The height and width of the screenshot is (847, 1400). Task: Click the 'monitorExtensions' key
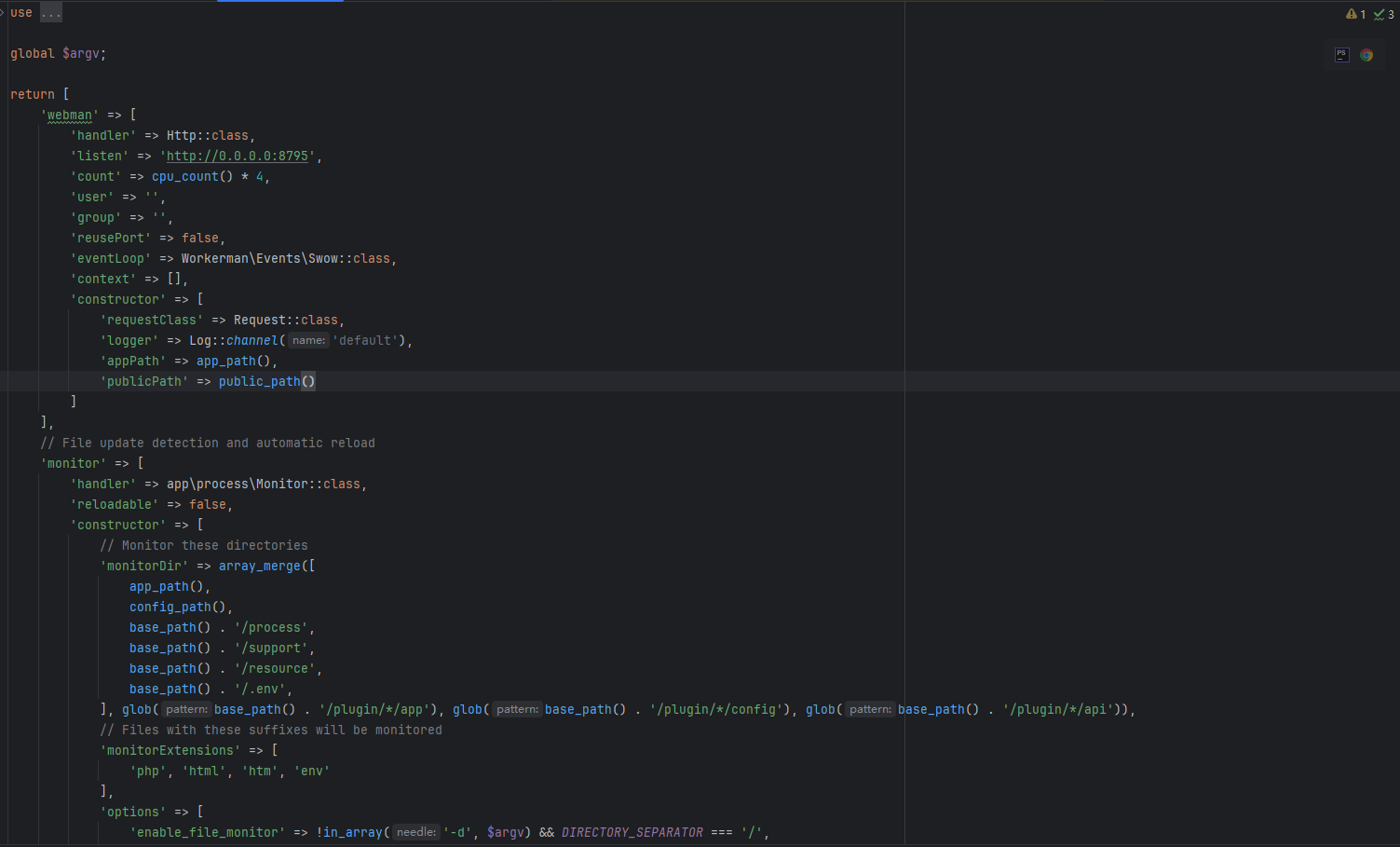point(170,750)
